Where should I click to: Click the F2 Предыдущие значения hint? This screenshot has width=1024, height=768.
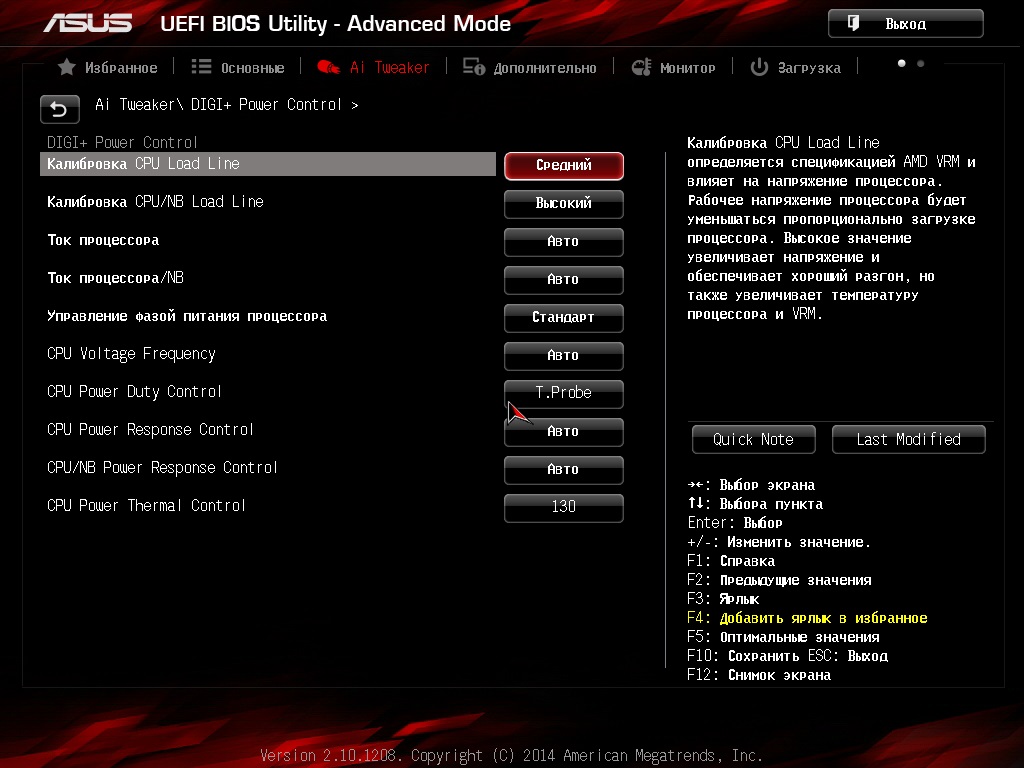(779, 580)
